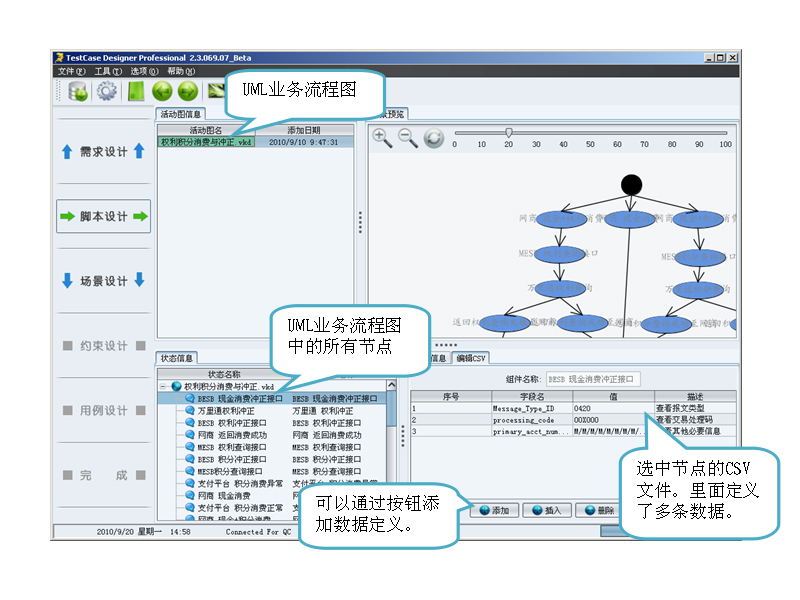Zoom out of the diagram preview
Viewport: 800px width, 600px height.
408,138
